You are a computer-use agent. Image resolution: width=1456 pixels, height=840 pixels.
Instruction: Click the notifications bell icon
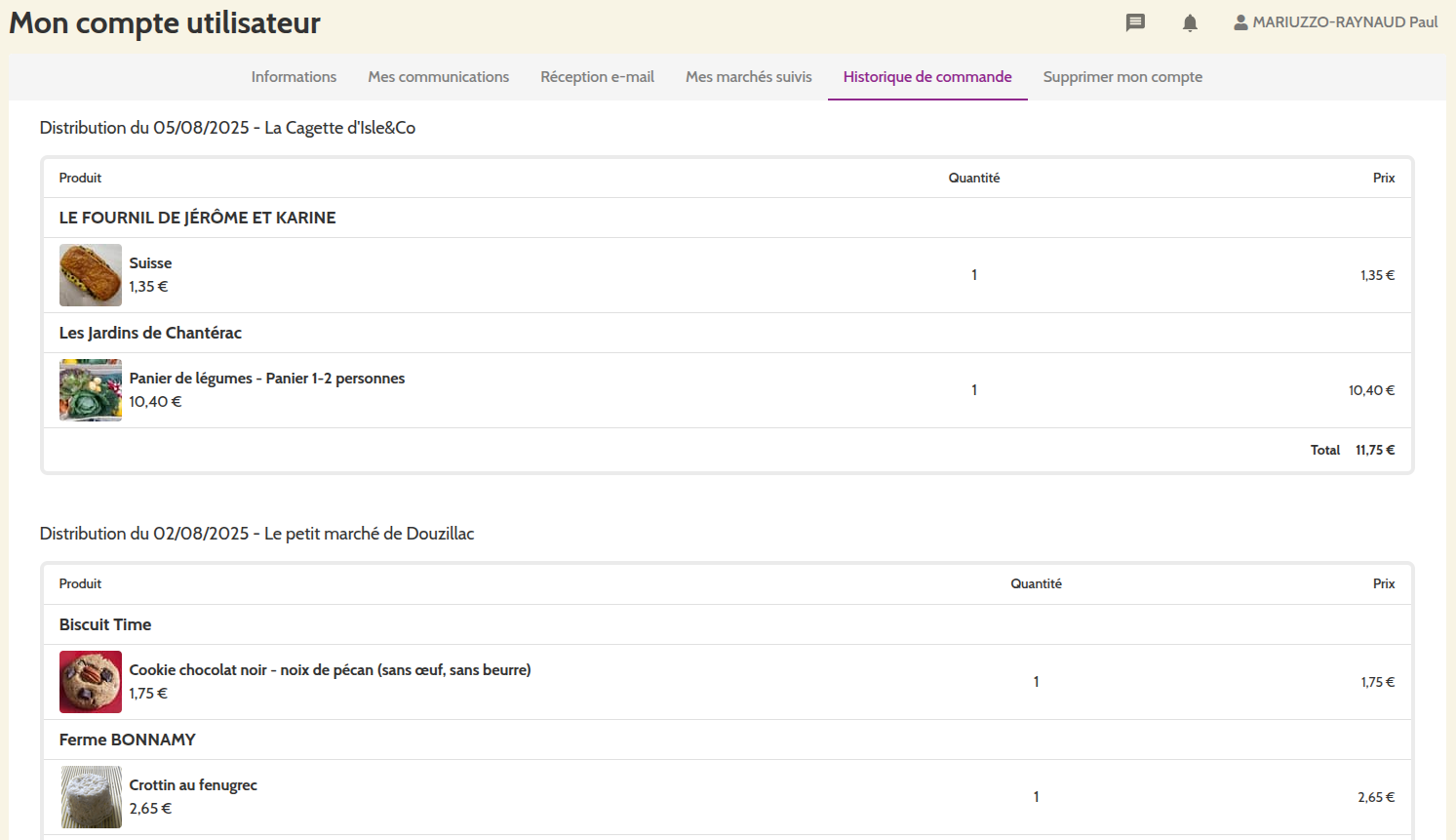(x=1190, y=22)
